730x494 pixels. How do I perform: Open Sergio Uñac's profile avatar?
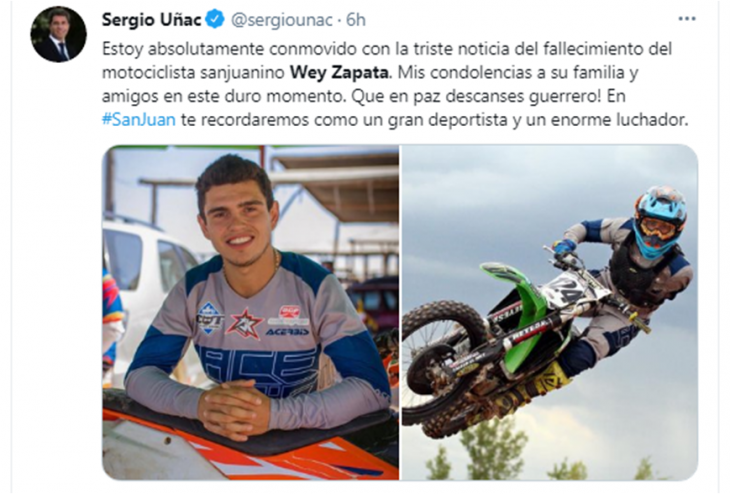tap(58, 34)
